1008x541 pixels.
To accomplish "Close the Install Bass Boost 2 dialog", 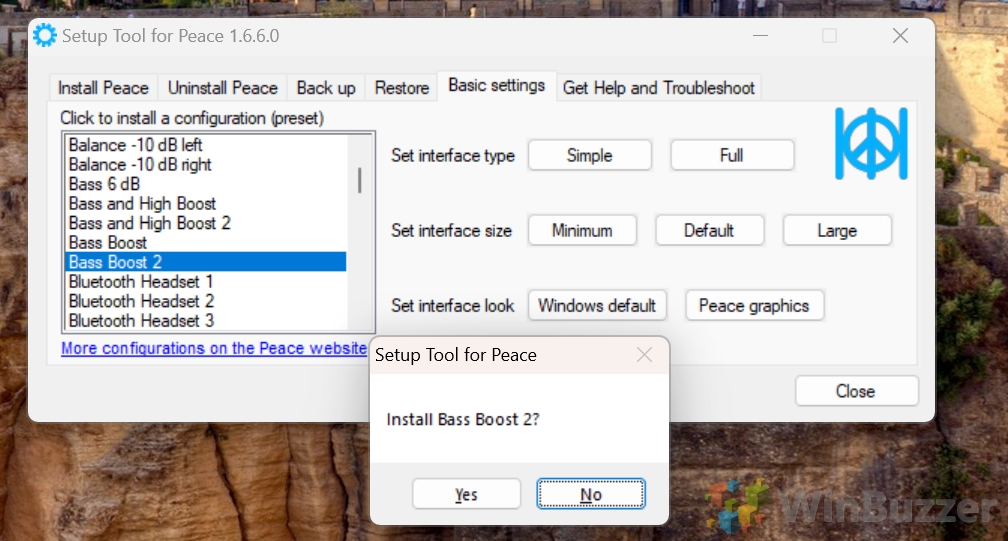I will [x=644, y=355].
